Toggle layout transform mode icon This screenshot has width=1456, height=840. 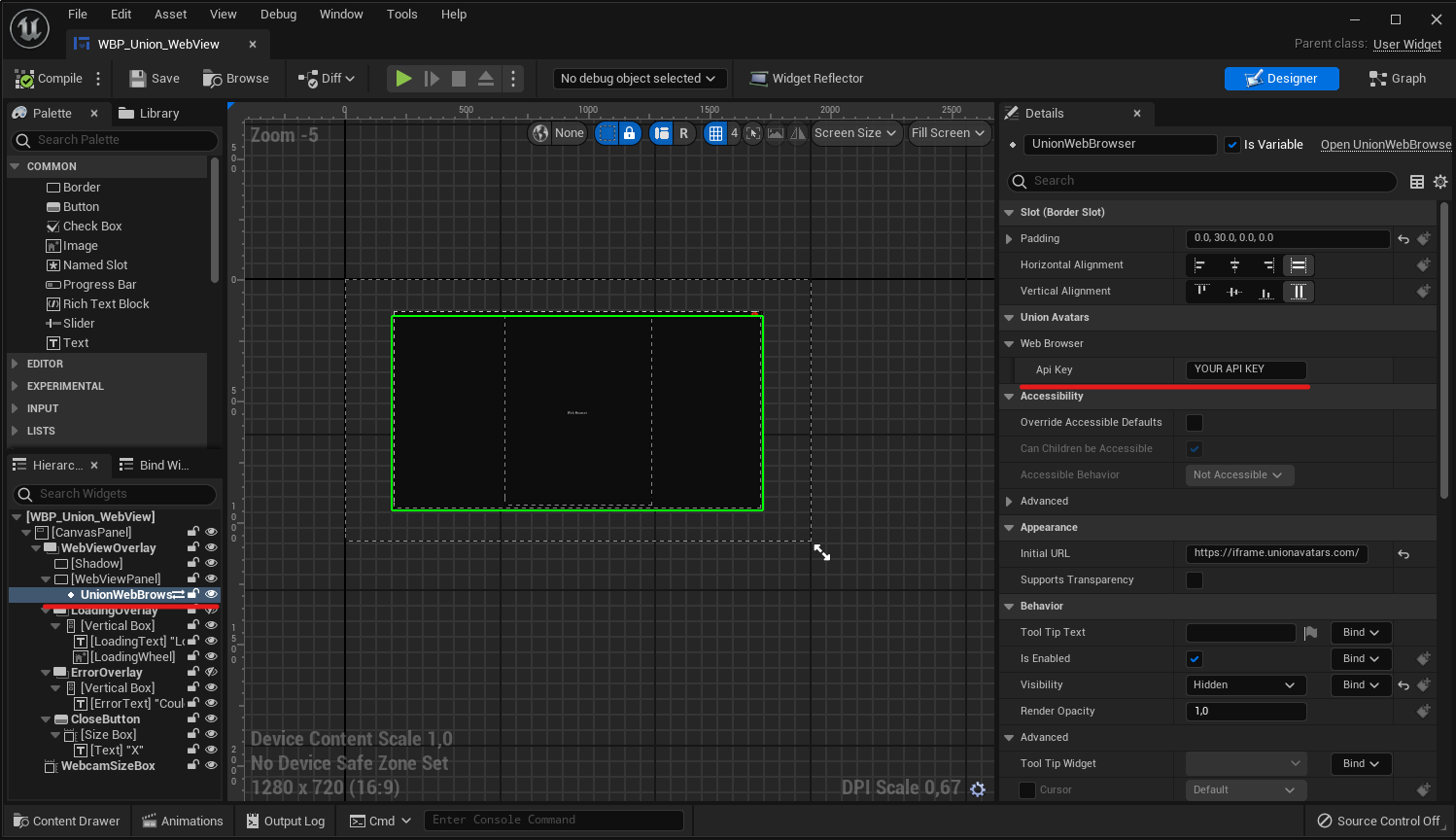coord(662,133)
